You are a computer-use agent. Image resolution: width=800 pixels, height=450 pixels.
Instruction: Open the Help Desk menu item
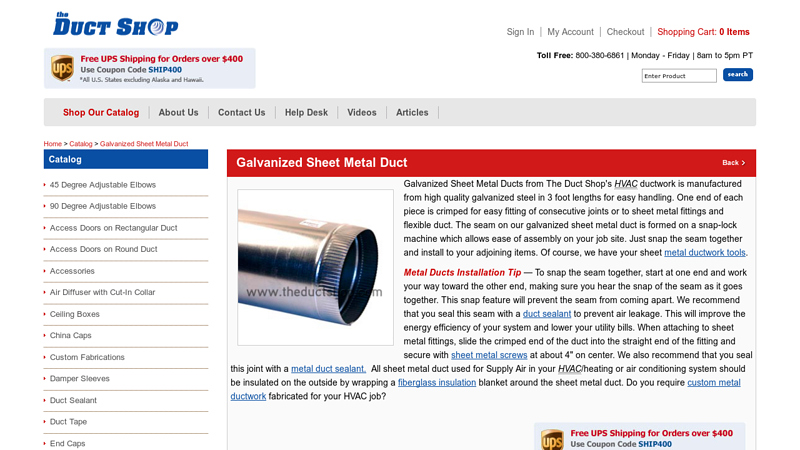(x=306, y=112)
